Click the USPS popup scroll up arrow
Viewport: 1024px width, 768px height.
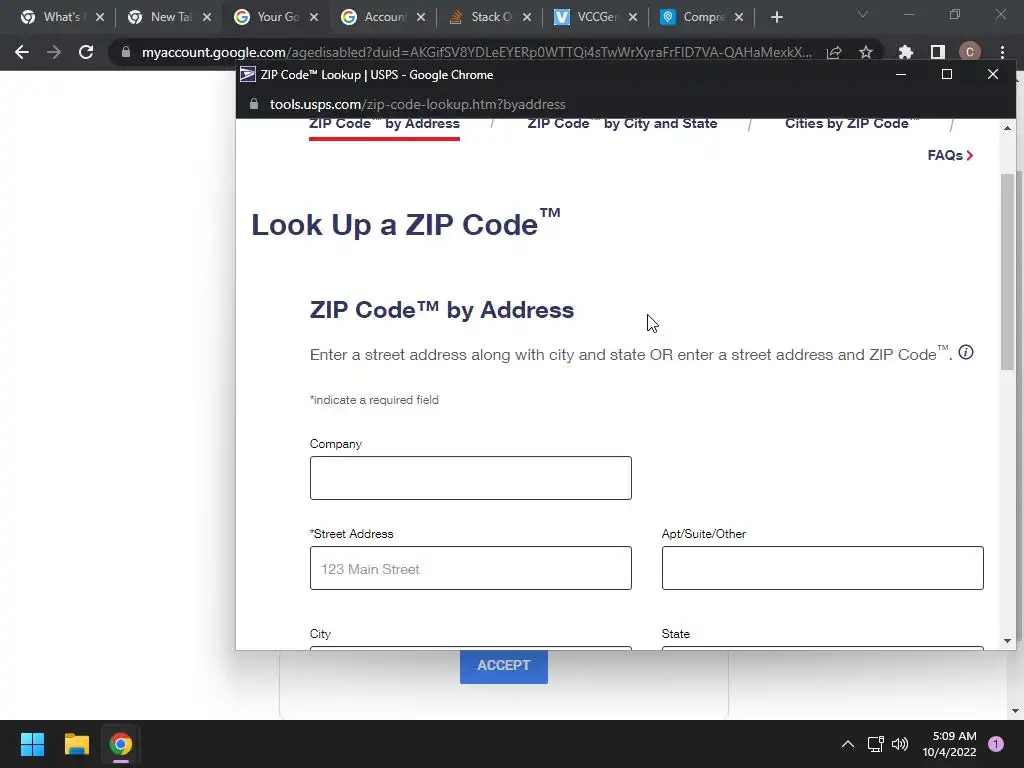1007,128
